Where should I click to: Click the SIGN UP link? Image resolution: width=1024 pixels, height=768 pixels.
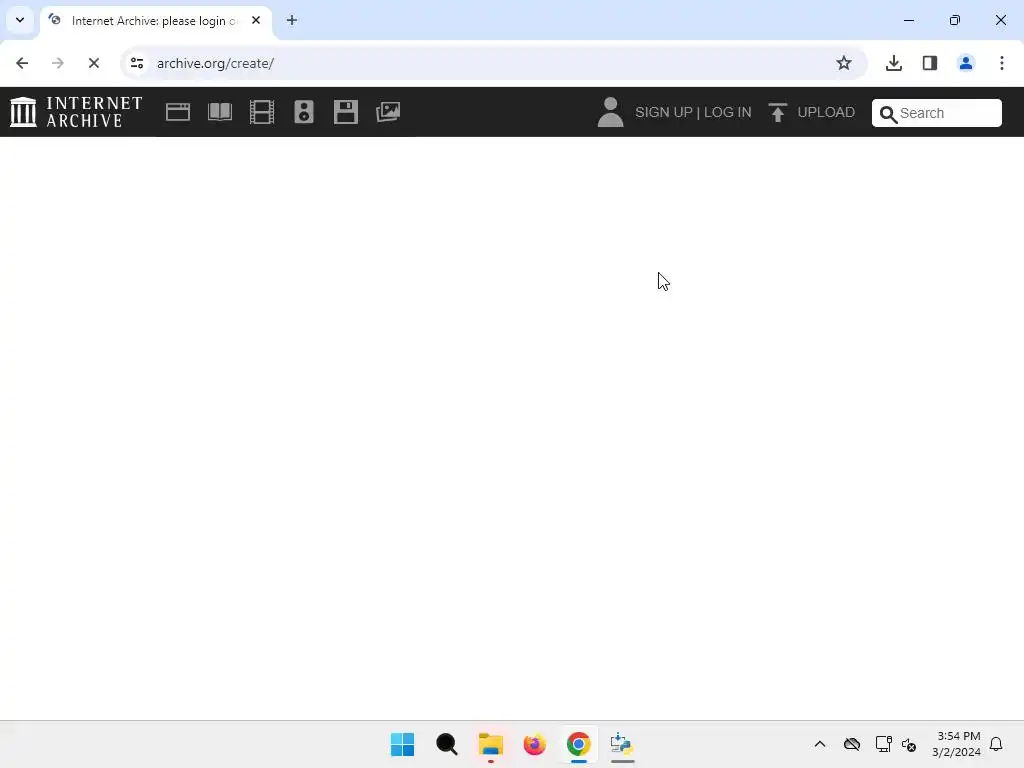[x=664, y=112]
